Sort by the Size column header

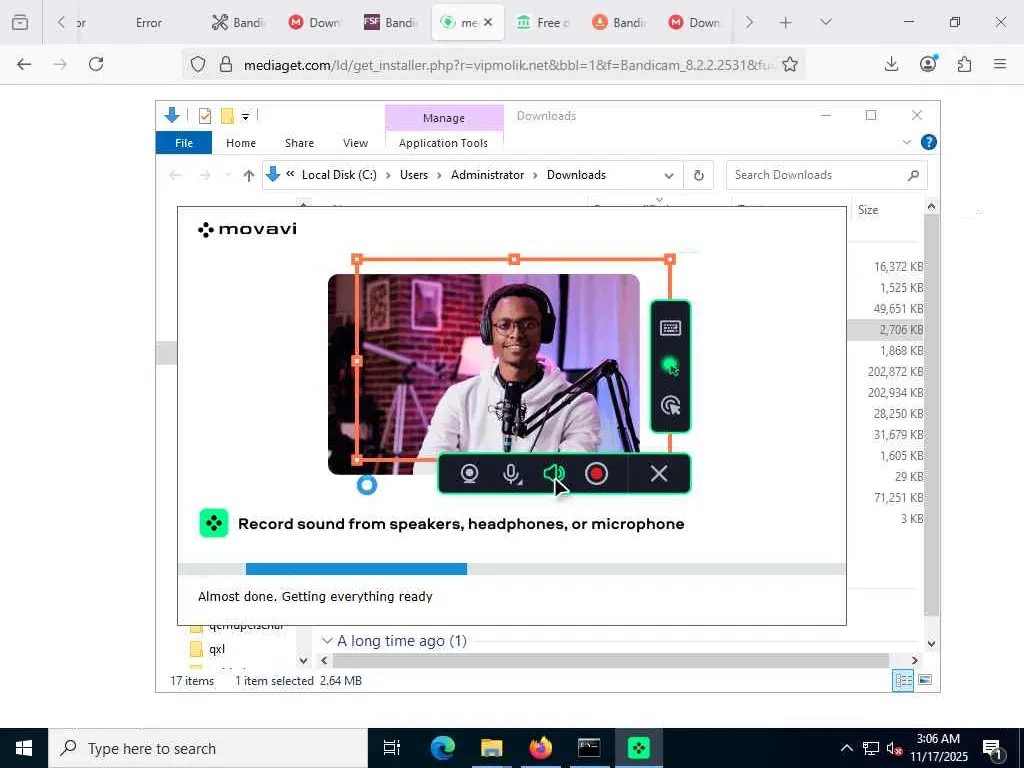(x=868, y=210)
